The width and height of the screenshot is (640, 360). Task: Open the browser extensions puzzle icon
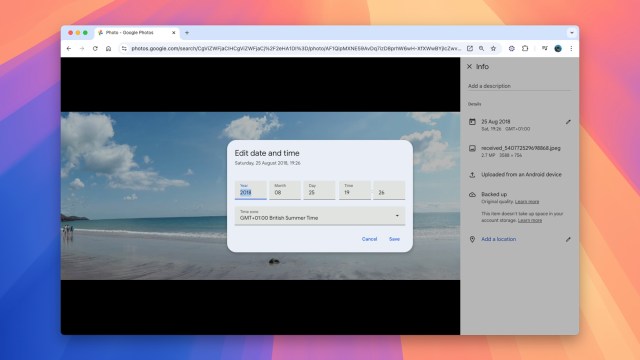[525, 49]
